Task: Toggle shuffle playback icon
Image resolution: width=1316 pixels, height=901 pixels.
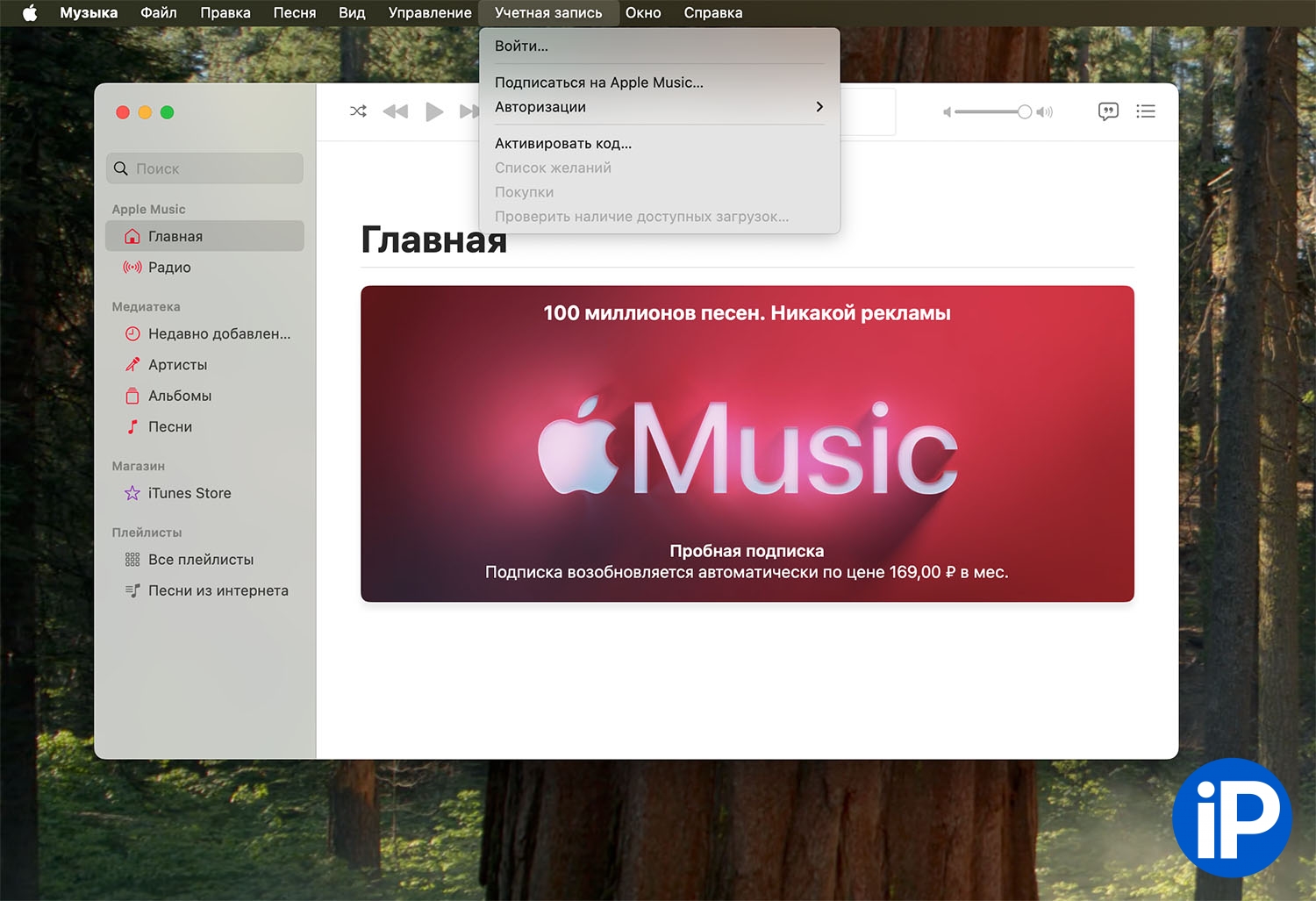Action: 358,111
